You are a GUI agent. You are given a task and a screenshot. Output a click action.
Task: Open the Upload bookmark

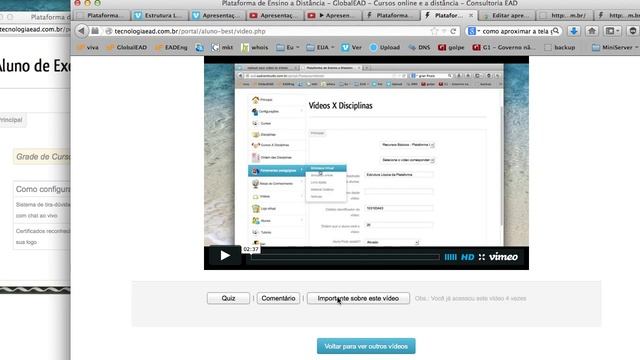(385, 47)
